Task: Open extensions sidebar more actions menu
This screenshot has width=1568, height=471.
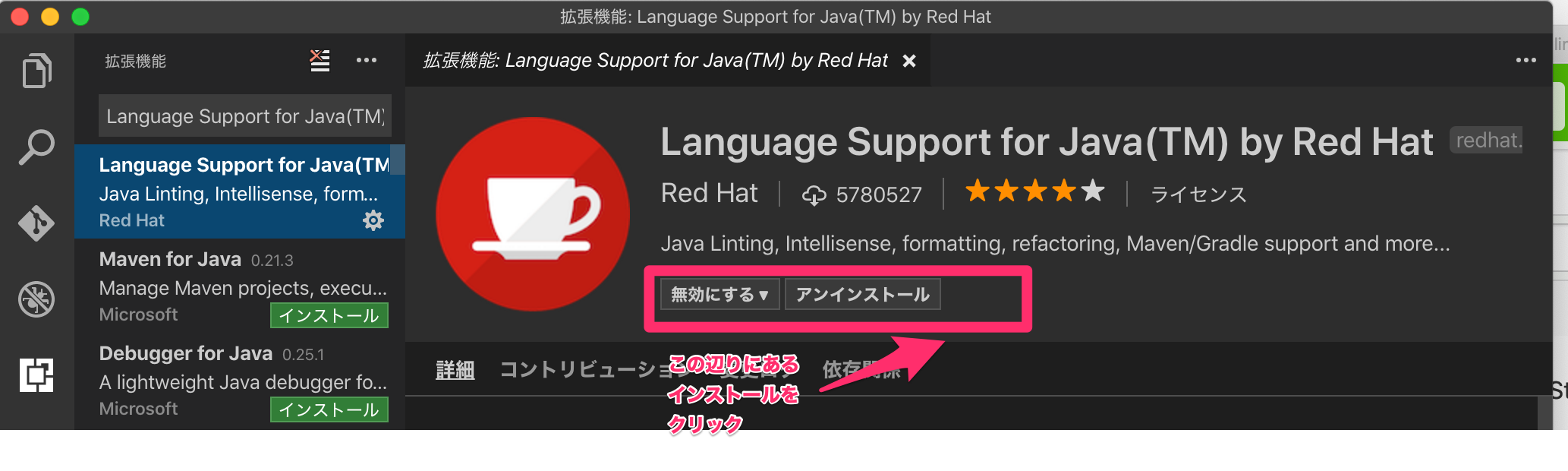Action: (x=367, y=61)
